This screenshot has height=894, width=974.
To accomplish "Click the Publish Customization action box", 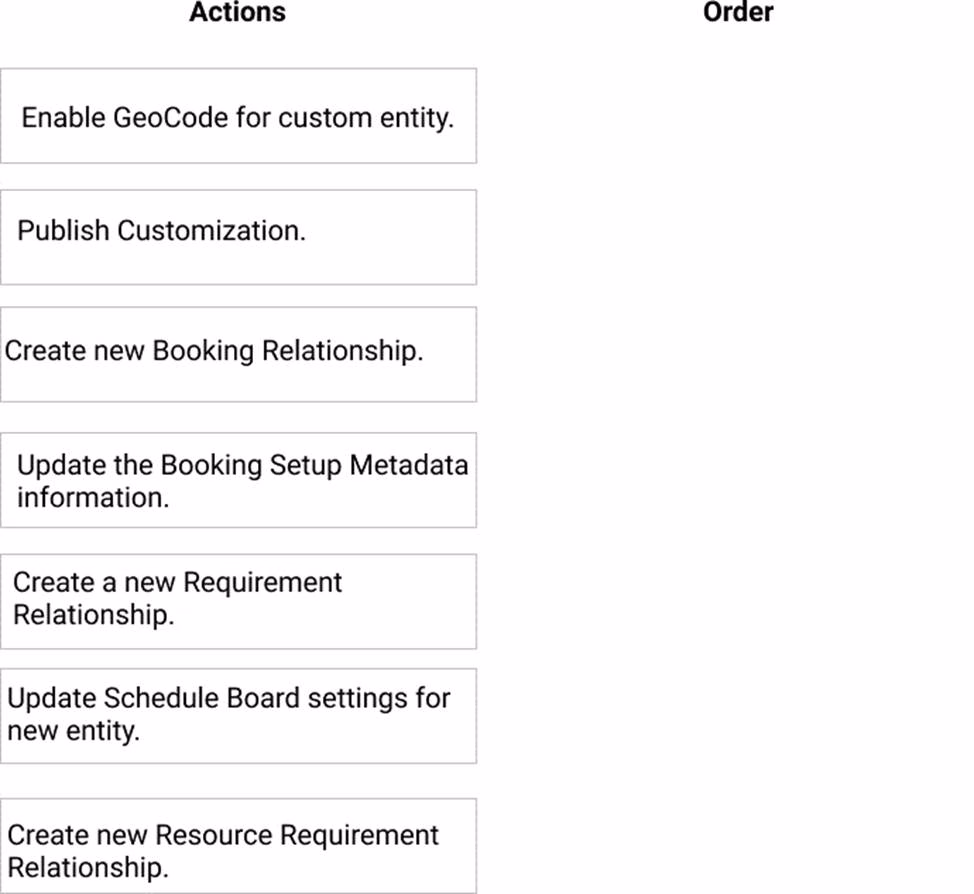I will coord(238,237).
